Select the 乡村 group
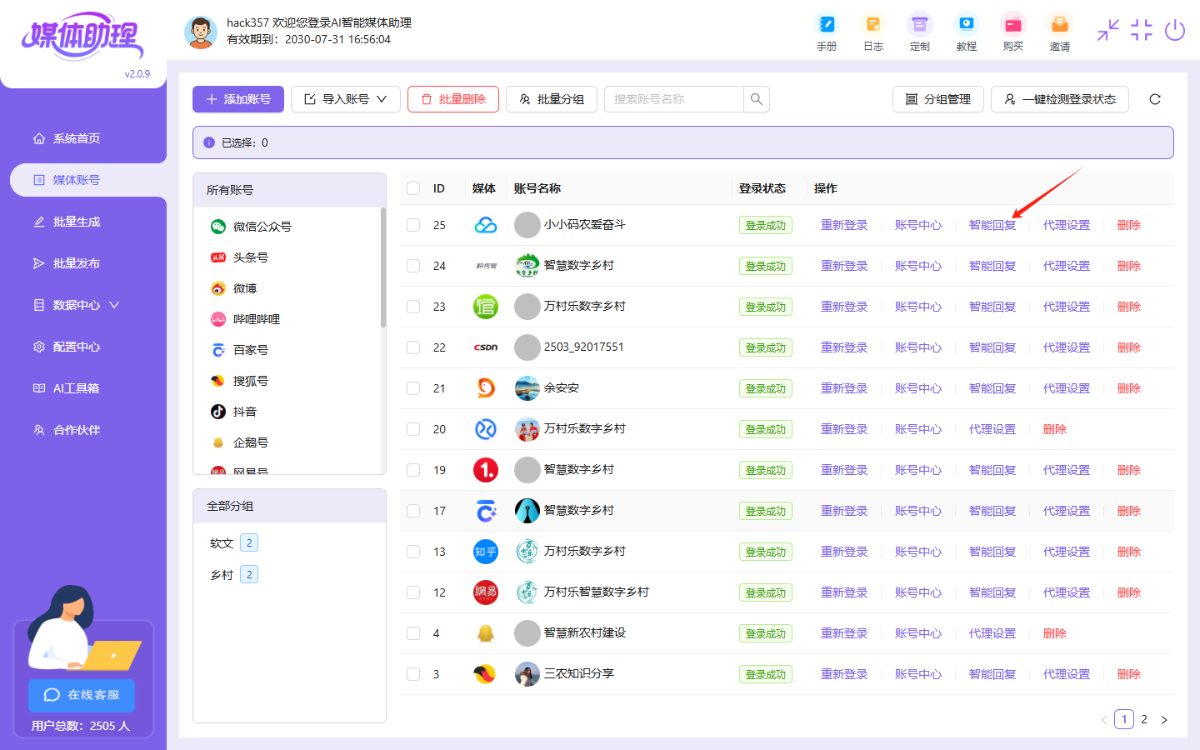The height and width of the screenshot is (750, 1200). [233, 575]
